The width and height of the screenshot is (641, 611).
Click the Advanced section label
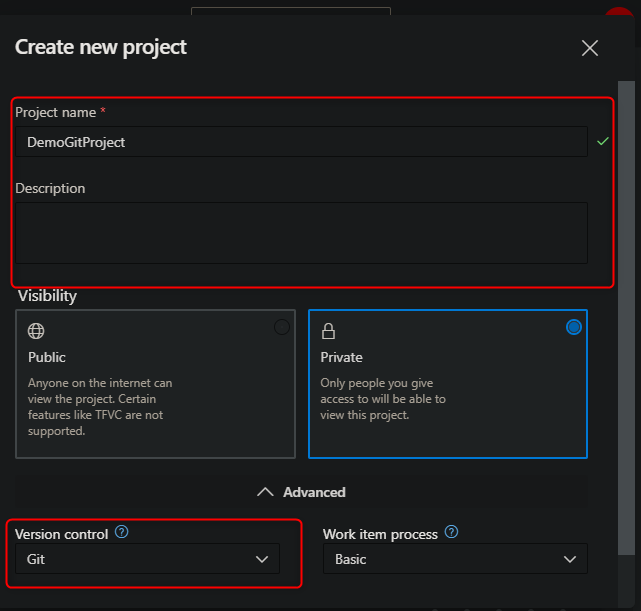click(x=314, y=492)
